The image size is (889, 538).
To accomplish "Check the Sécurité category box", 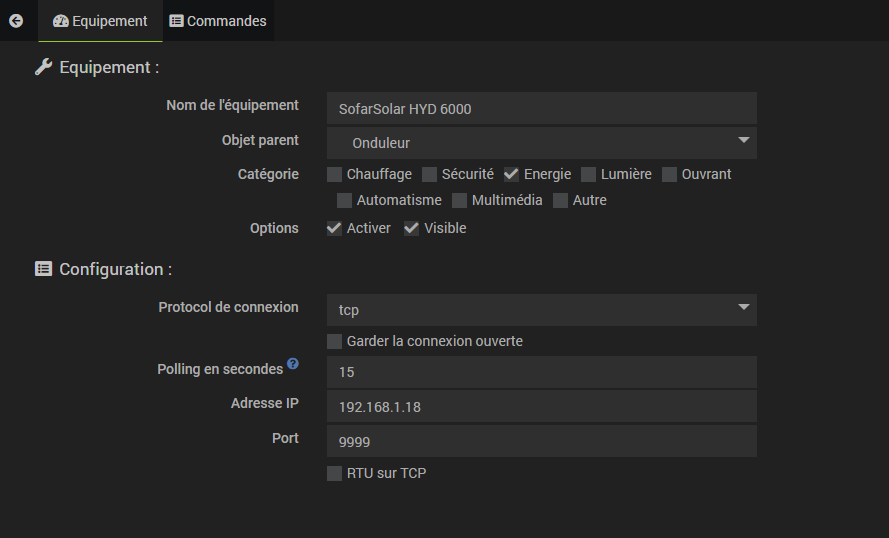I will [429, 175].
